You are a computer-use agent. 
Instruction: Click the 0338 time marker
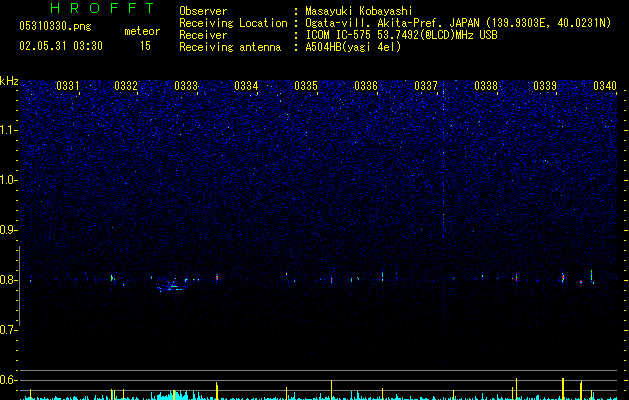[x=486, y=86]
